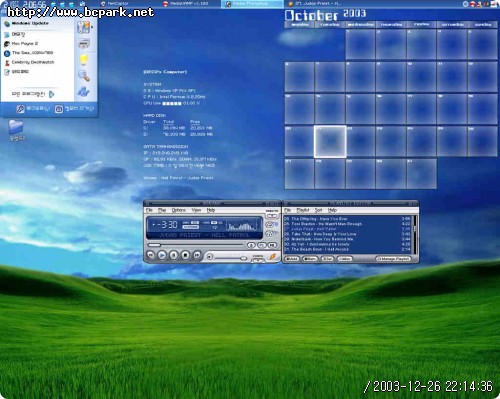
Task: Click the October 2003 calendar title
Action: point(325,15)
